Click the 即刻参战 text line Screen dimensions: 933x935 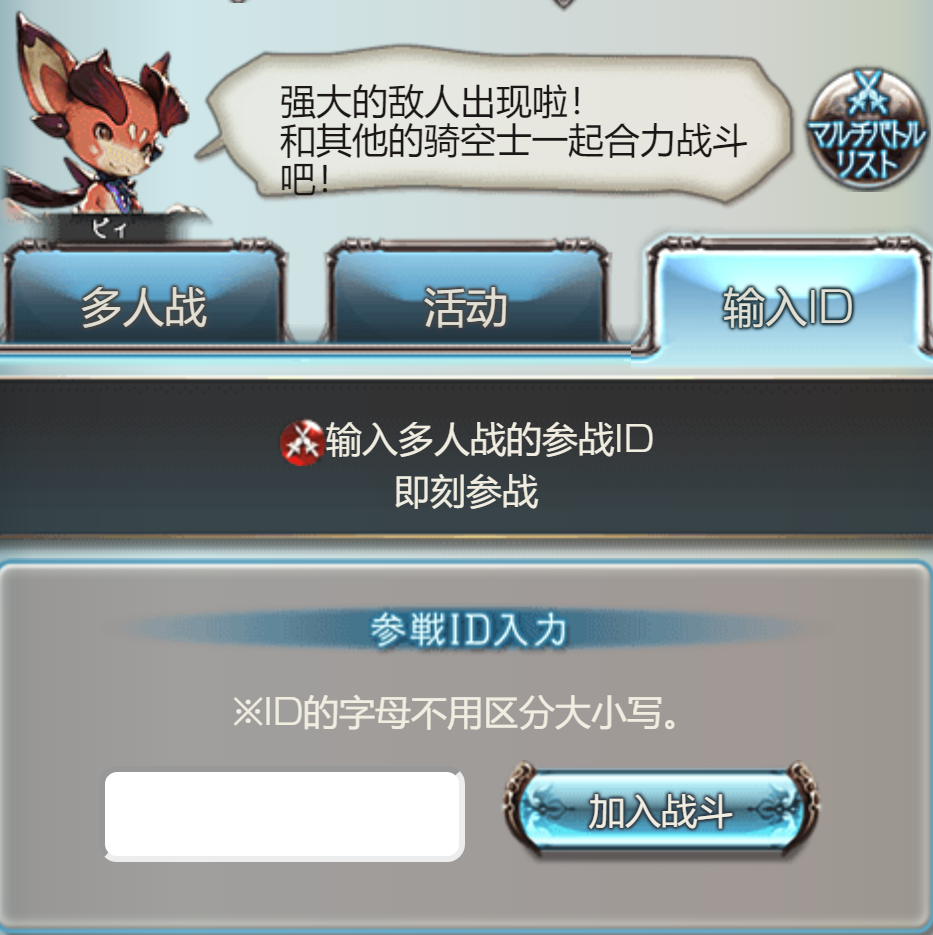466,492
